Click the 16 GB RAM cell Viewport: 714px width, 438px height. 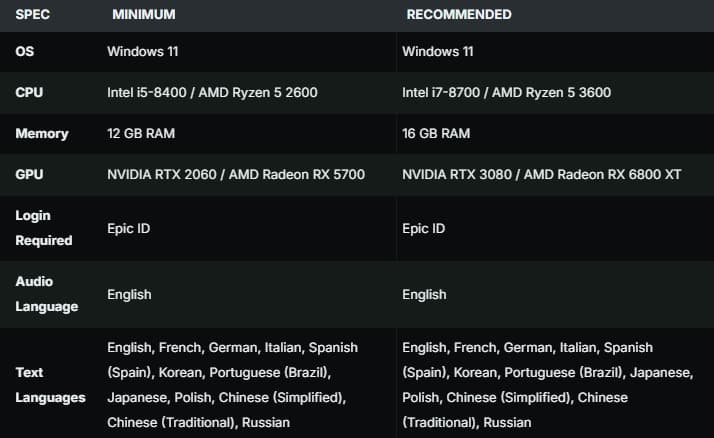pos(436,133)
